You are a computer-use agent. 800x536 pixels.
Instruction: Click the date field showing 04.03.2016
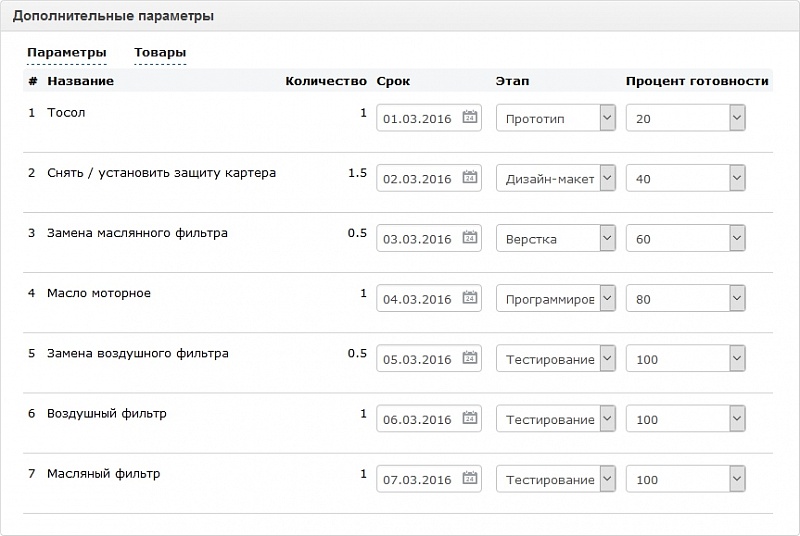[x=418, y=298]
